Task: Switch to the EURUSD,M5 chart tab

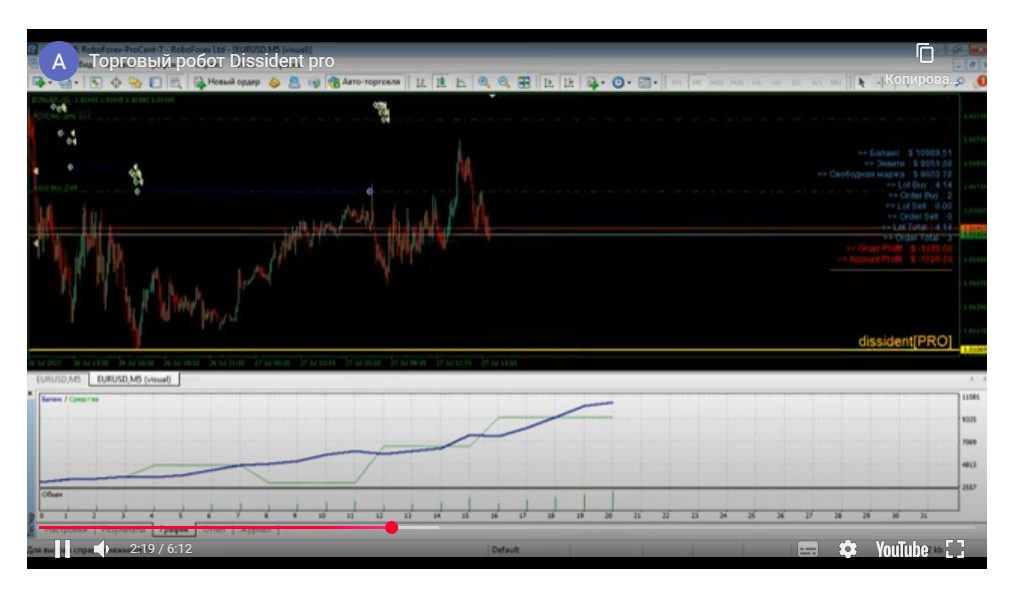Action: (x=59, y=379)
